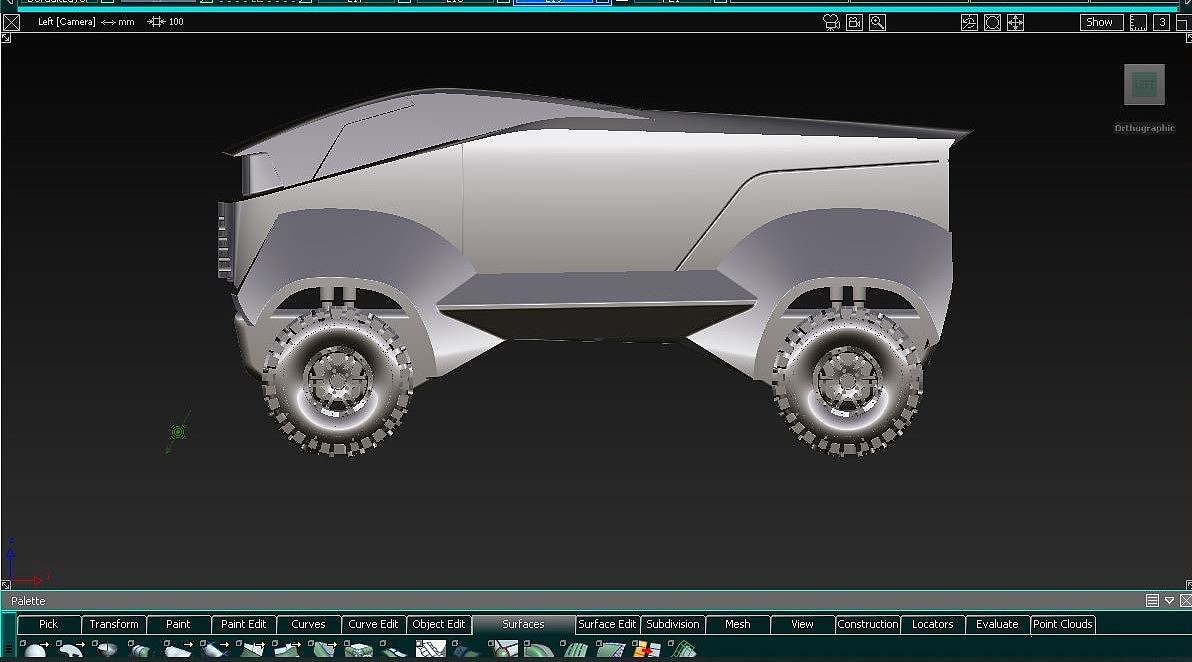The height and width of the screenshot is (662, 1192).
Task: Select the Revolve surface tool
Action: pyautogui.click(x=107, y=650)
